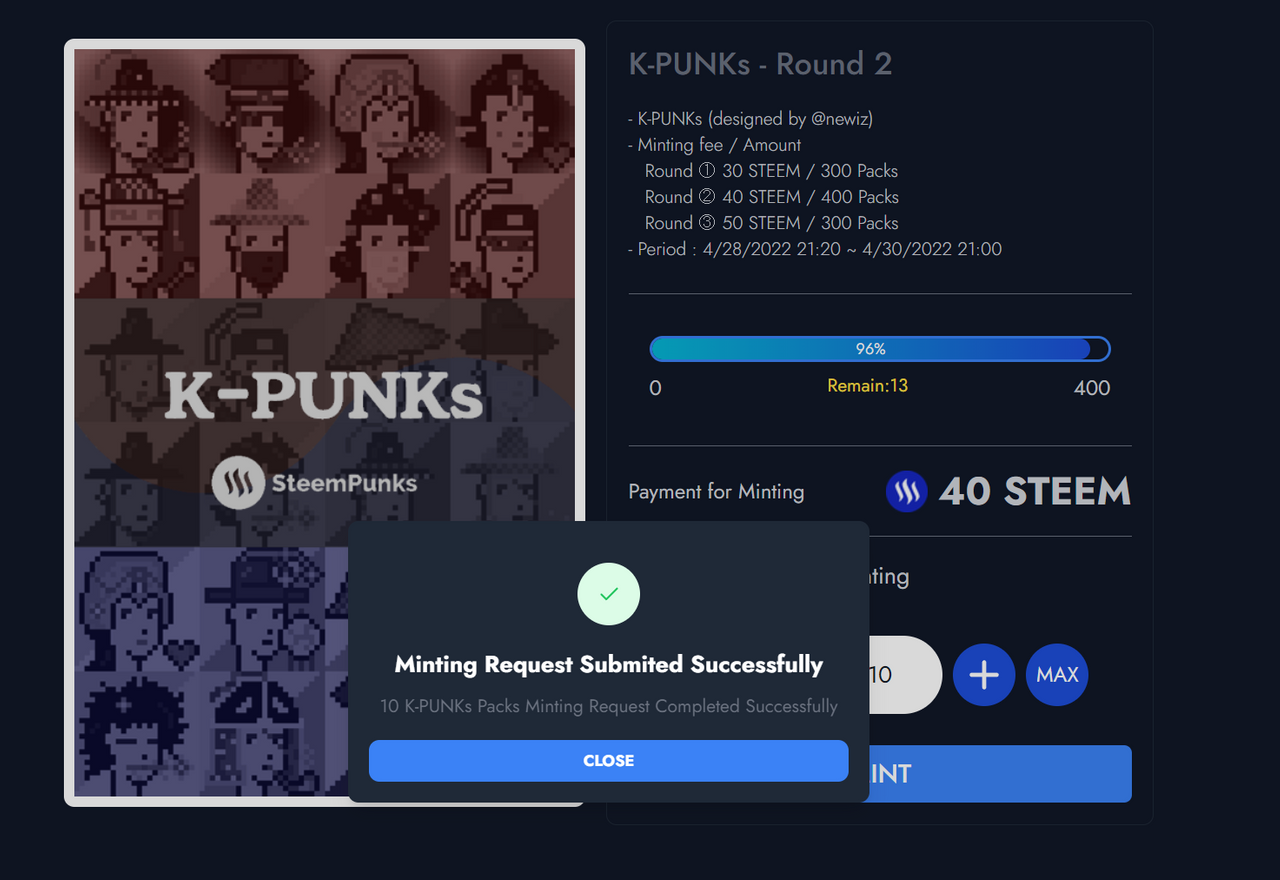Click the Round ③ 50 STEEM line
The image size is (1280, 880).
[771, 223]
